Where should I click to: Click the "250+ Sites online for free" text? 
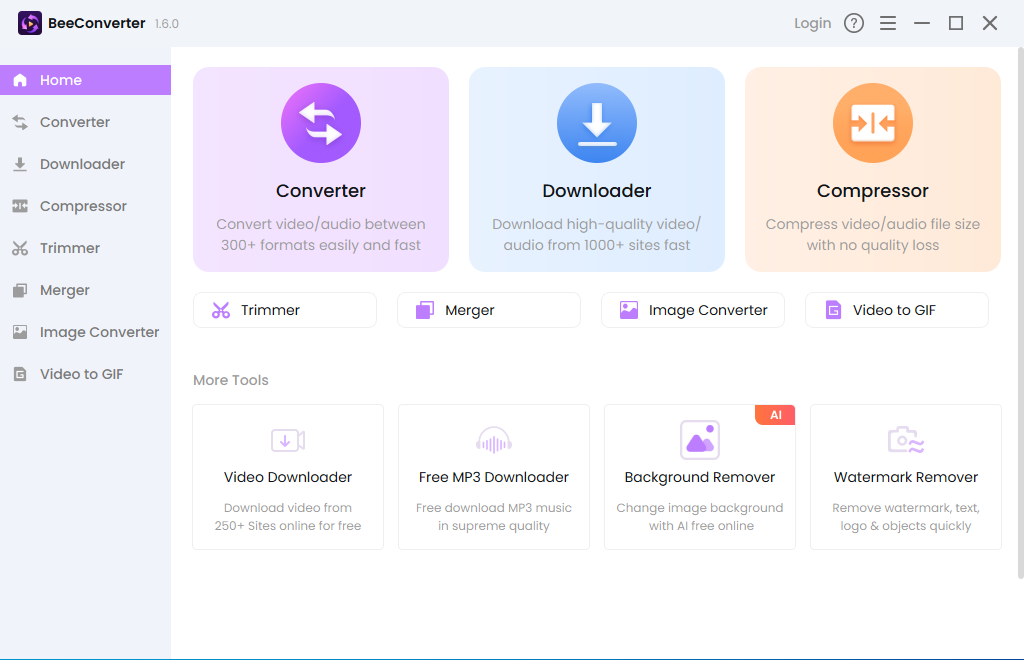pyautogui.click(x=288, y=526)
